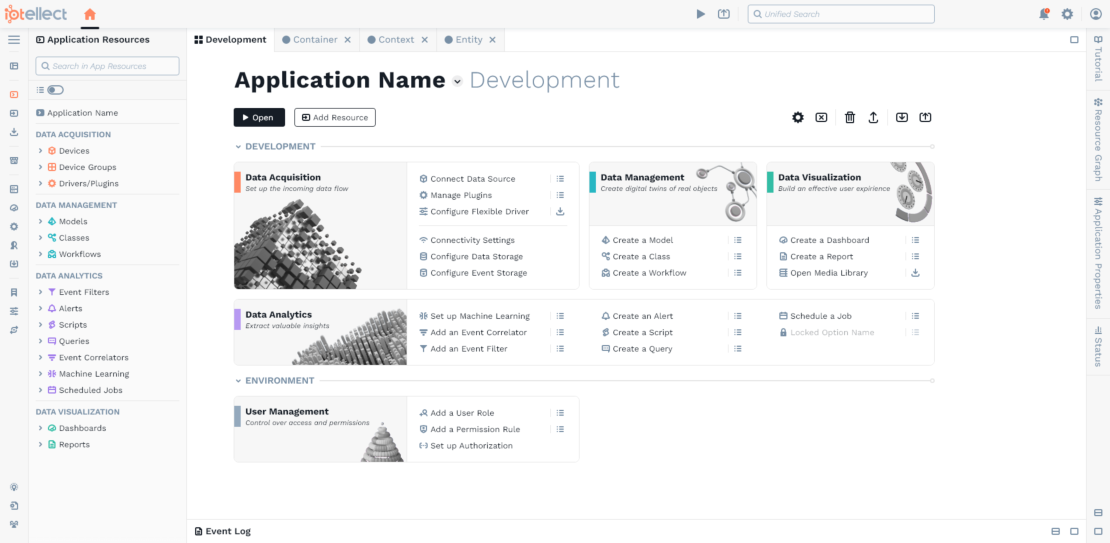Click the list icon beside Add a User Role
The width and height of the screenshot is (1110, 543).
pos(560,413)
